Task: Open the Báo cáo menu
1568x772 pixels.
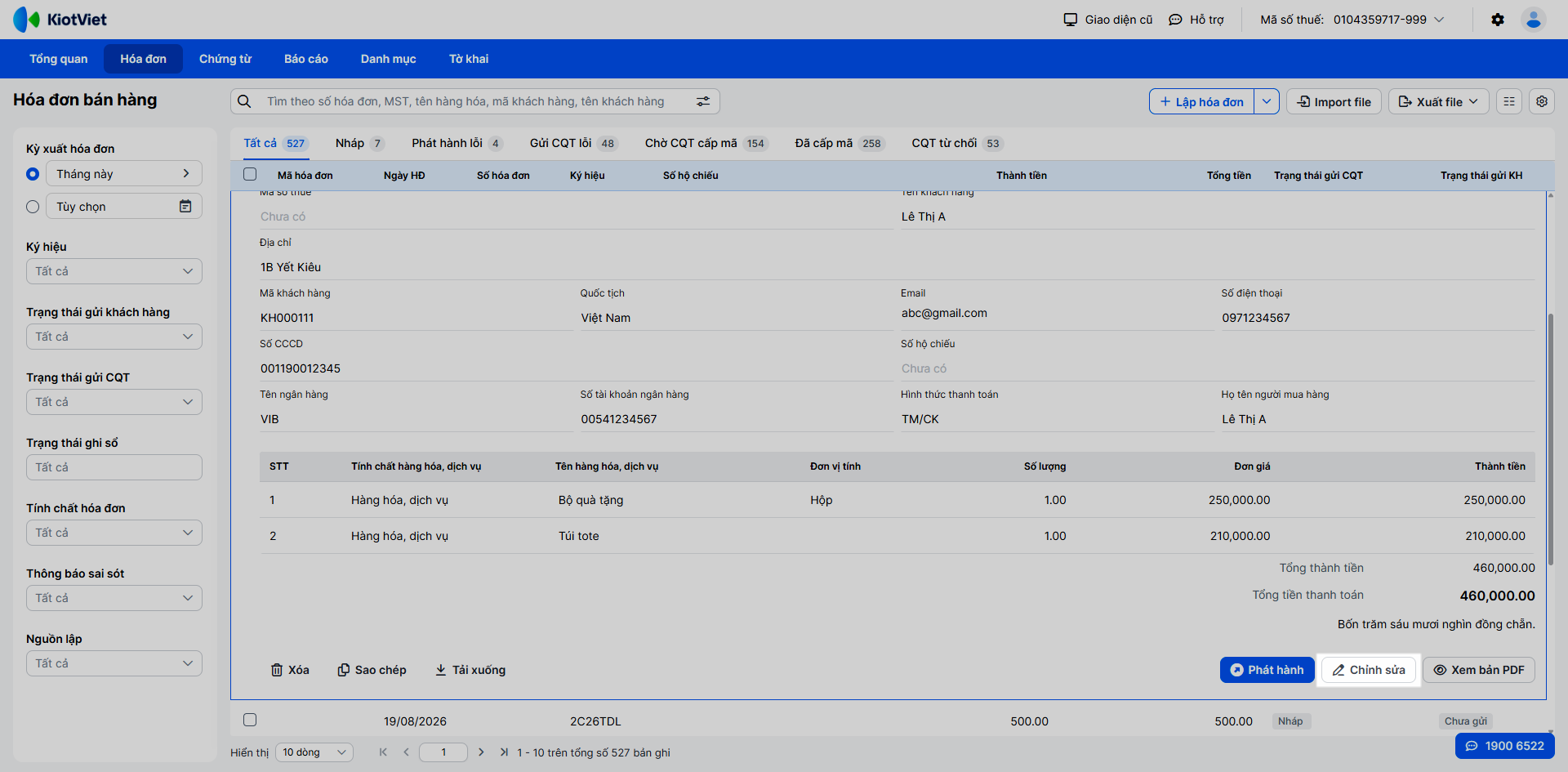Action: 306,59
